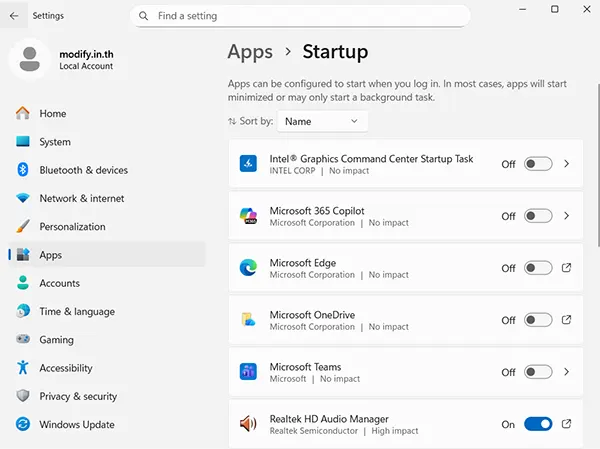Click the Apps breadcrumb link
This screenshot has width=600, height=449.
coord(250,52)
